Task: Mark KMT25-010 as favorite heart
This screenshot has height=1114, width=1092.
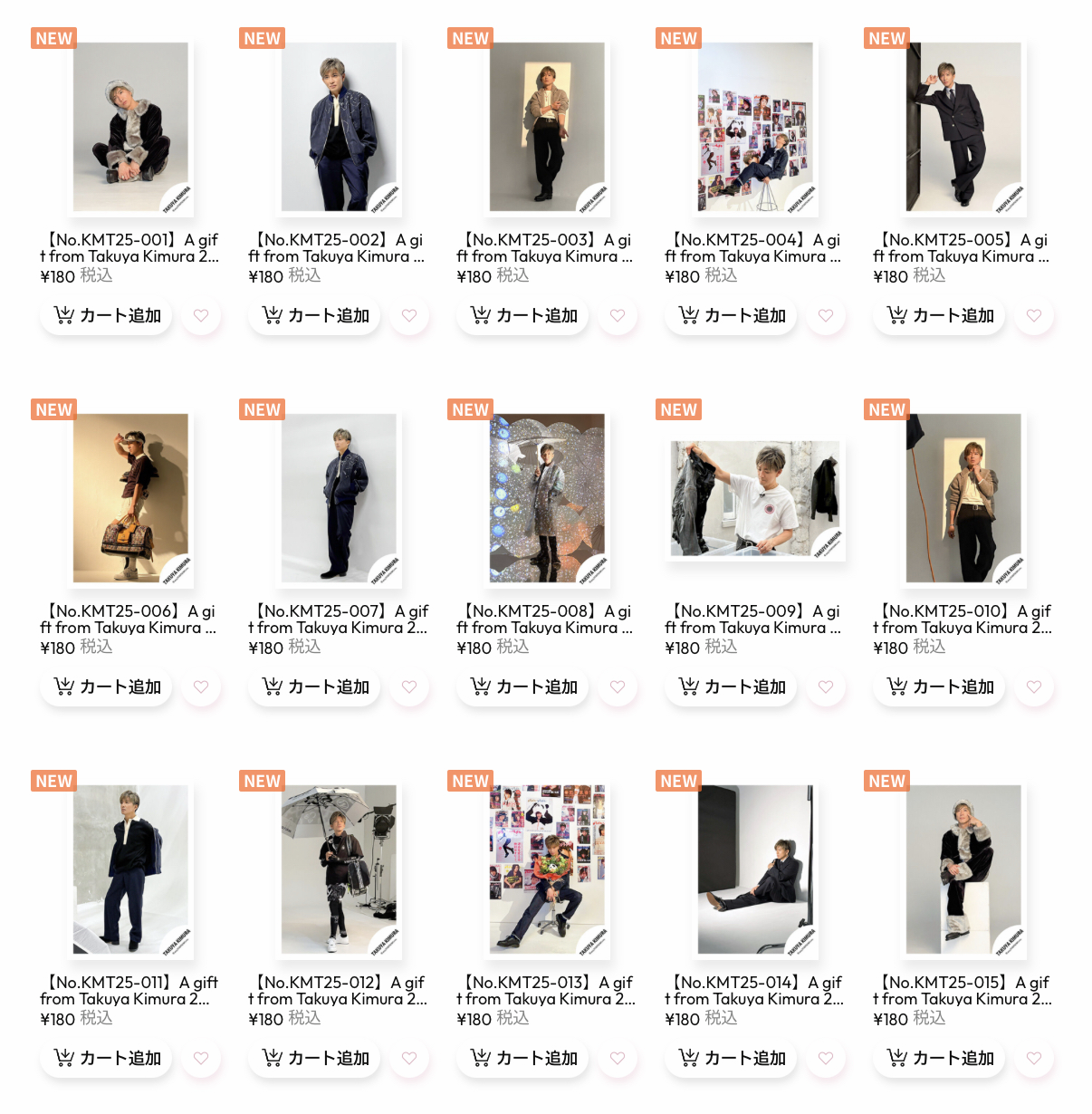Action: point(1034,687)
